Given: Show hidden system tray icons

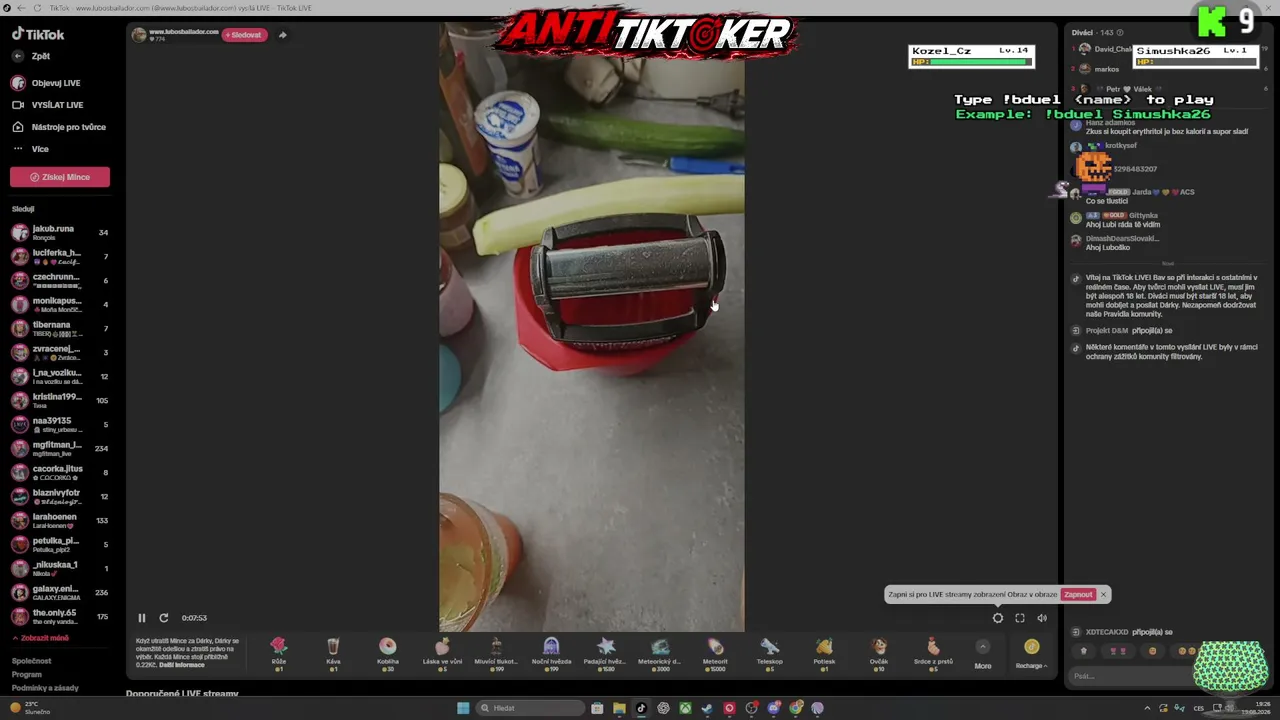Looking at the screenshot, I should (1147, 708).
